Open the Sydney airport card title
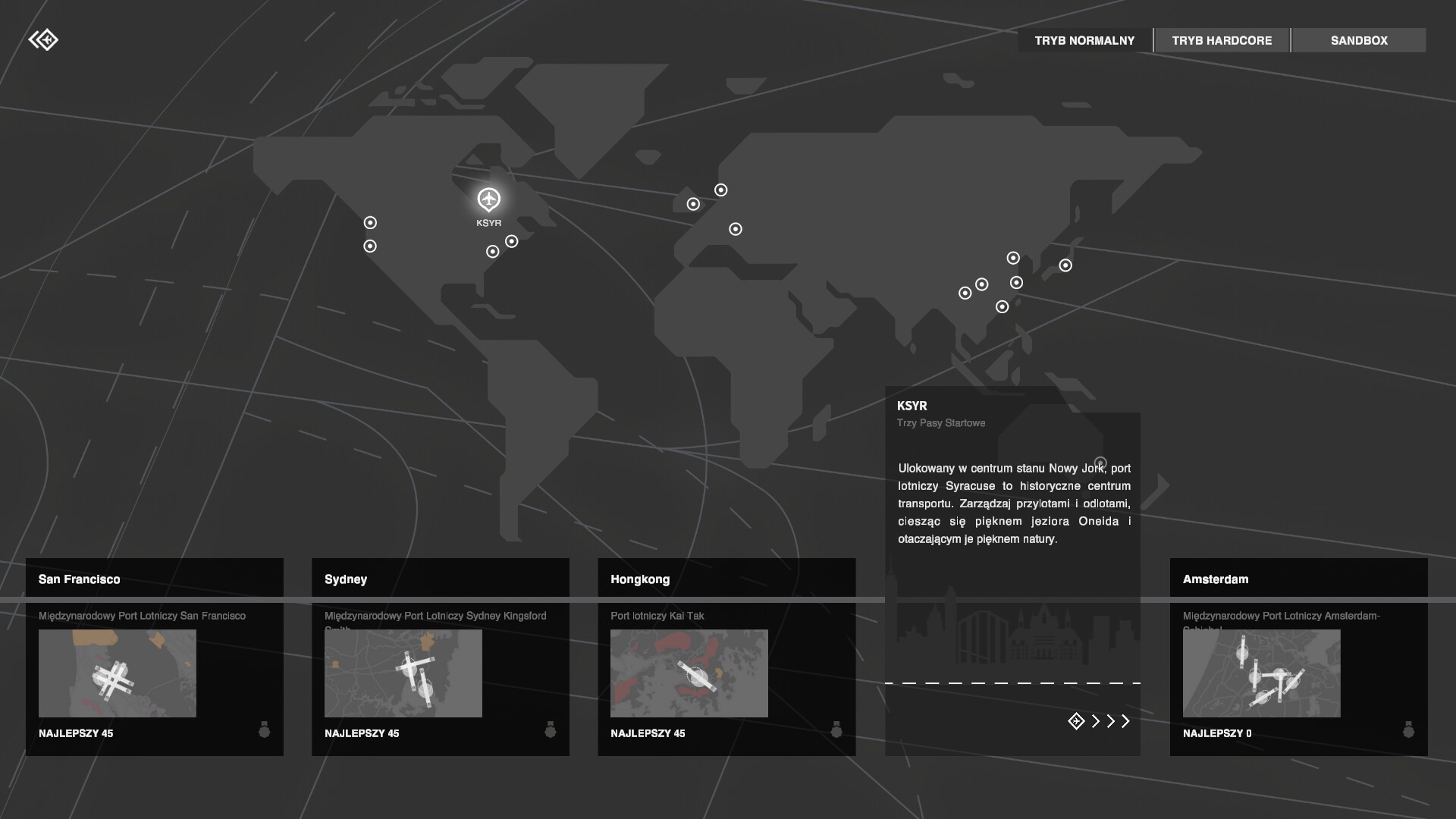Viewport: 1456px width, 819px height. [x=346, y=579]
